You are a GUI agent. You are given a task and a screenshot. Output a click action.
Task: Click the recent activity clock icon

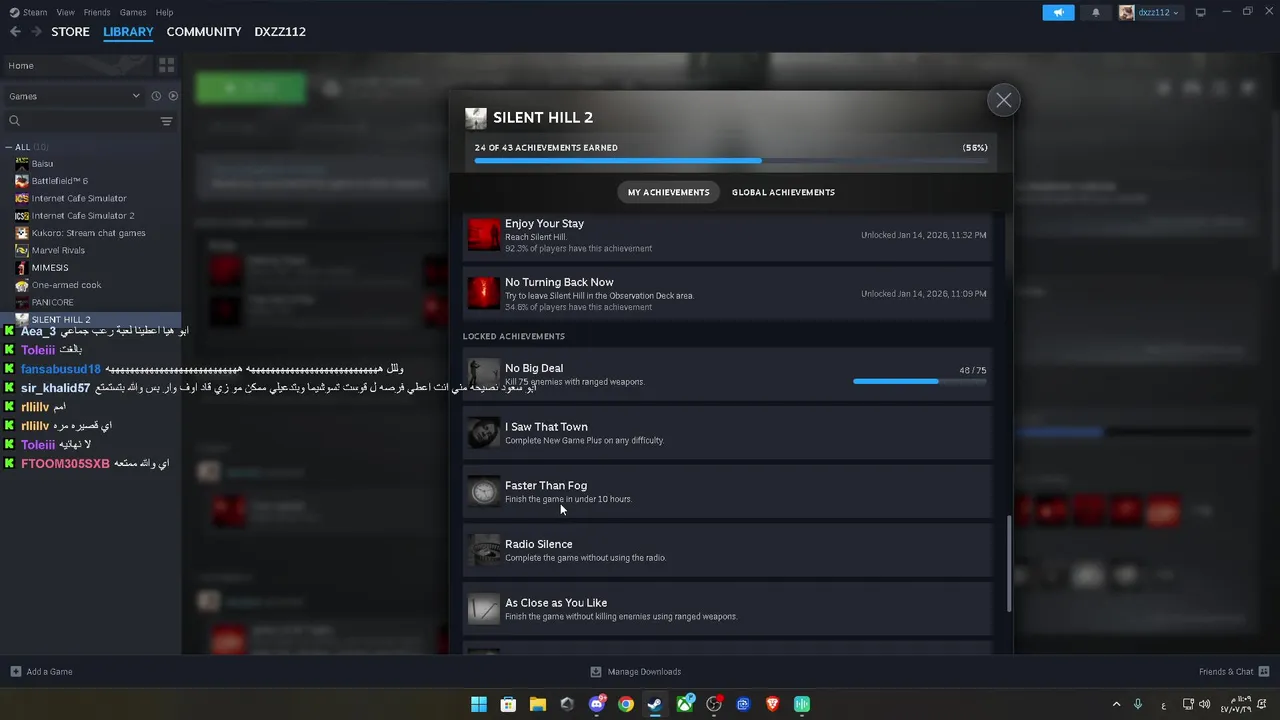click(x=156, y=96)
